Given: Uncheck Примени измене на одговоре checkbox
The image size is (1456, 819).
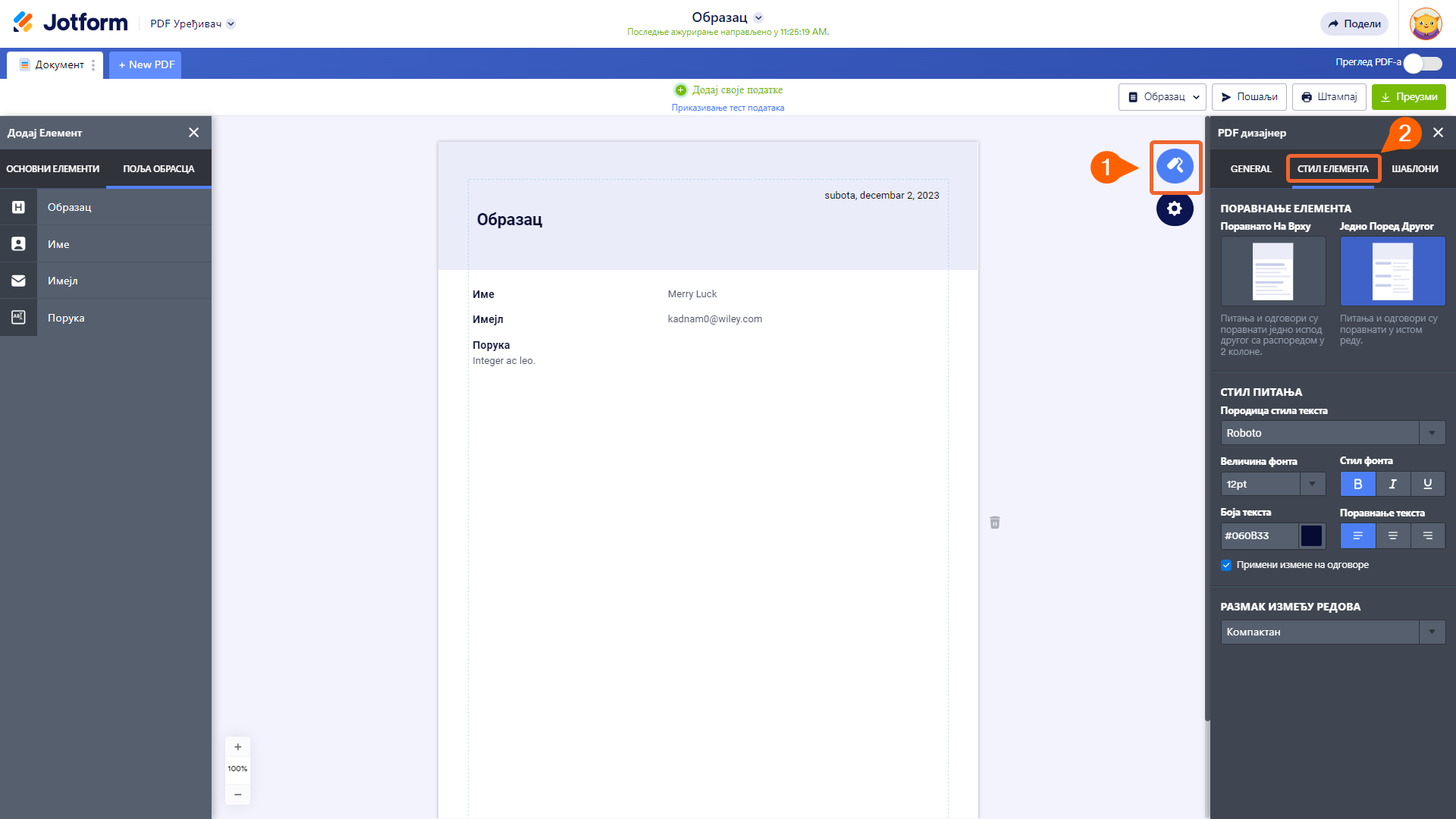Looking at the screenshot, I should 1225,565.
